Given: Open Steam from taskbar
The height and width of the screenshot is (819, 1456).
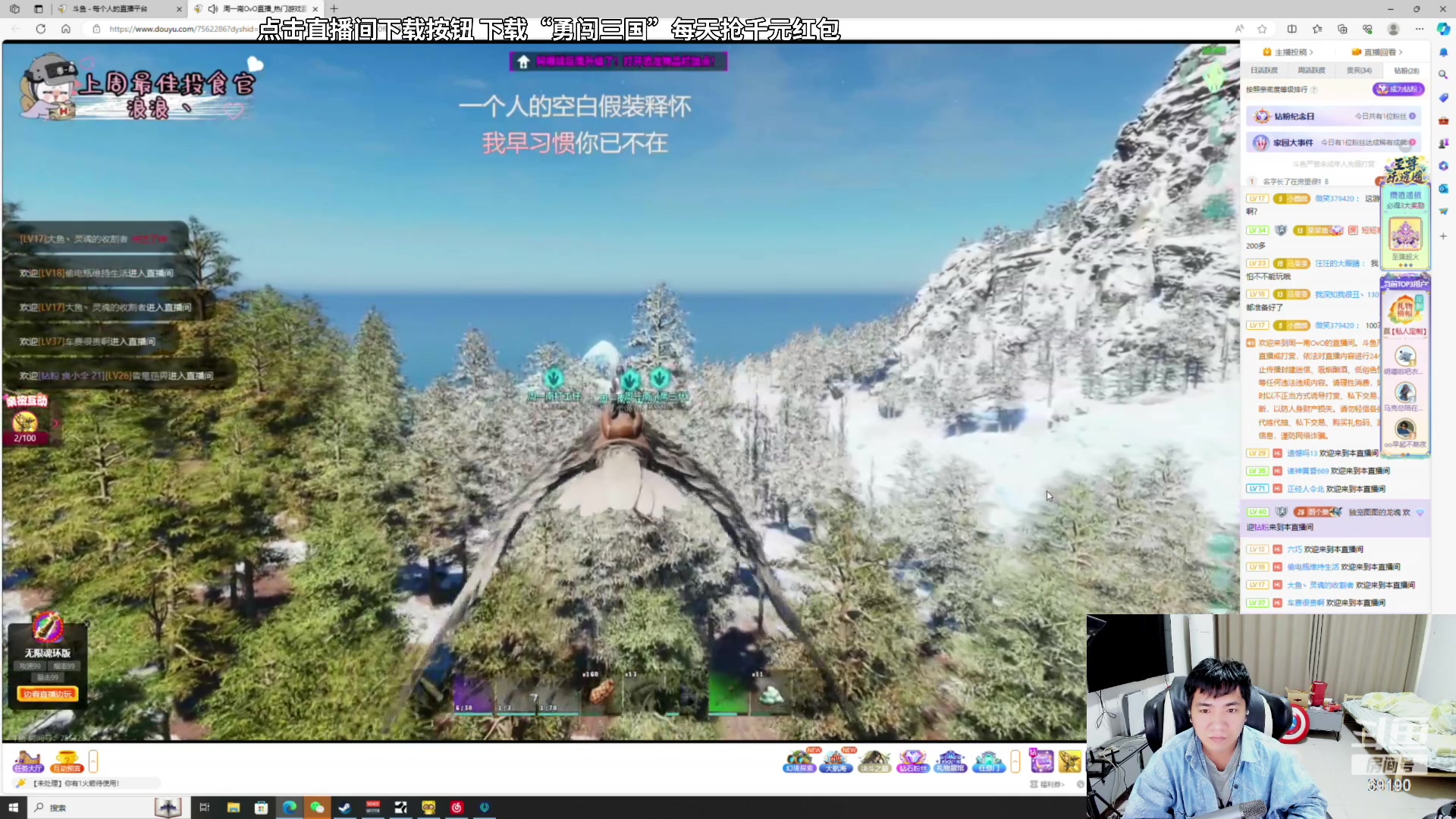Looking at the screenshot, I should point(345,808).
